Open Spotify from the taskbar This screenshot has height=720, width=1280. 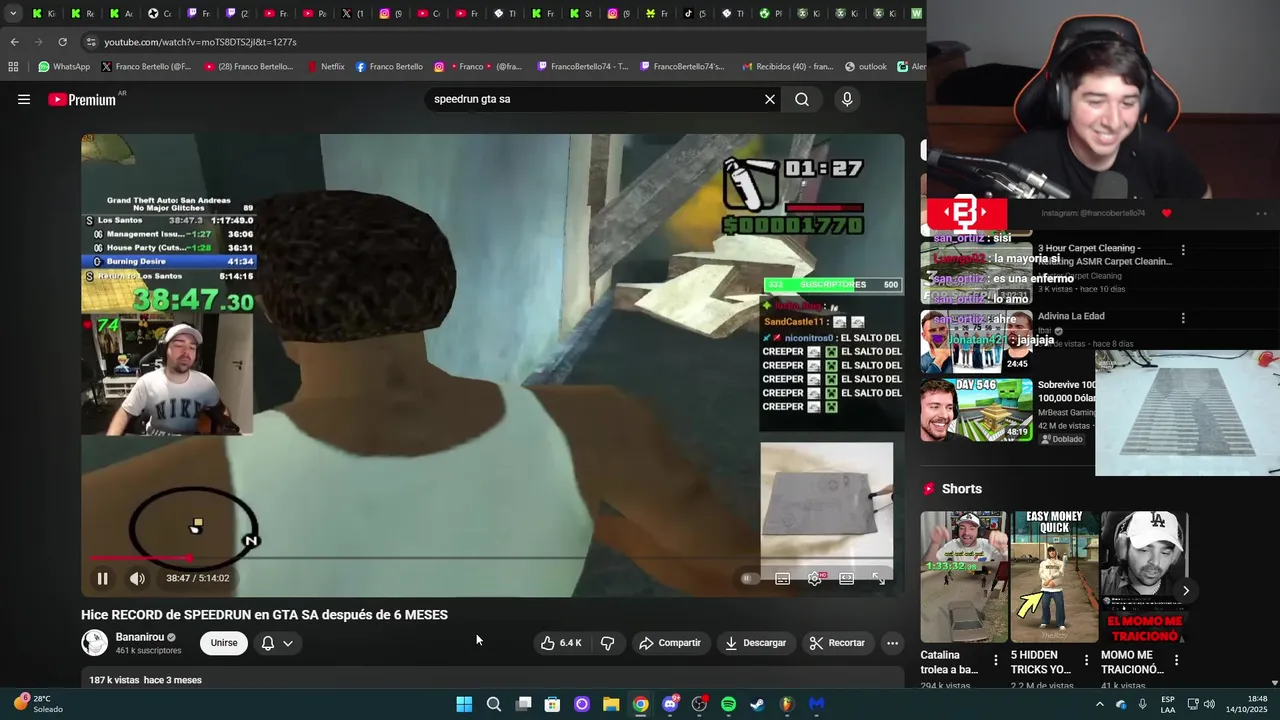[x=728, y=704]
